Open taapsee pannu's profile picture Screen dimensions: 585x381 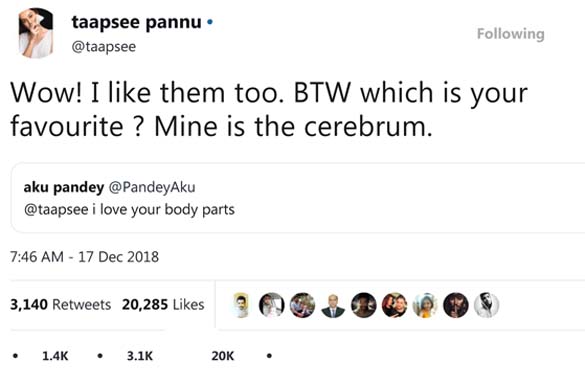click(x=36, y=33)
